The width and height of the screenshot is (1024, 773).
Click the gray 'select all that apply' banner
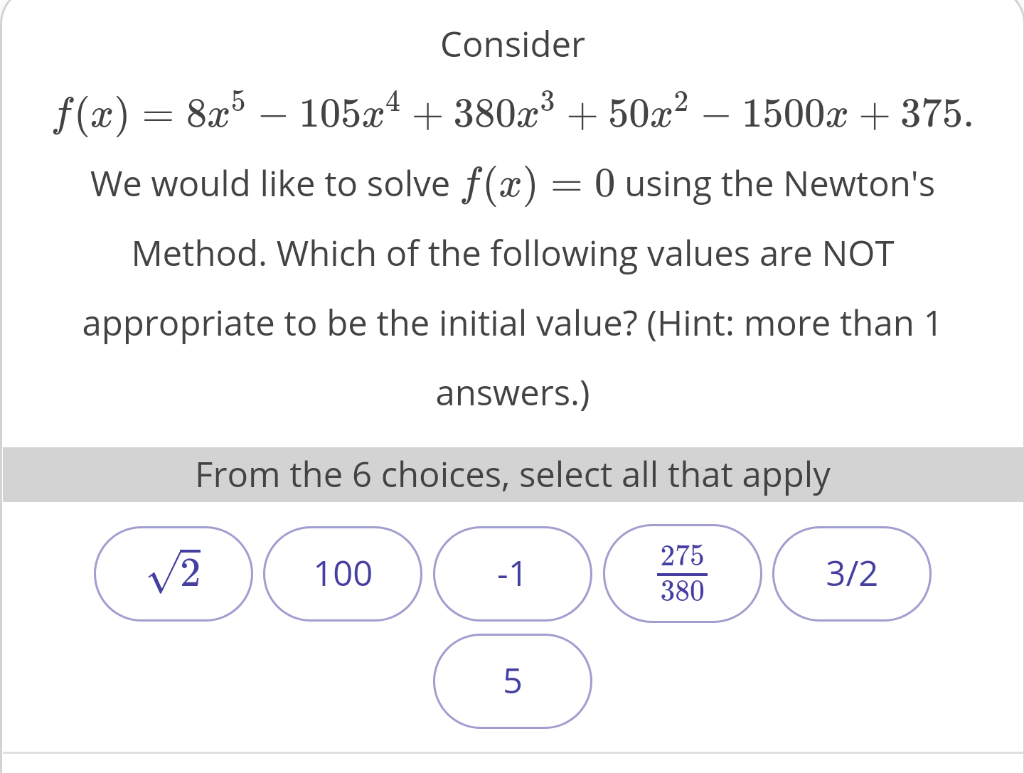(512, 475)
